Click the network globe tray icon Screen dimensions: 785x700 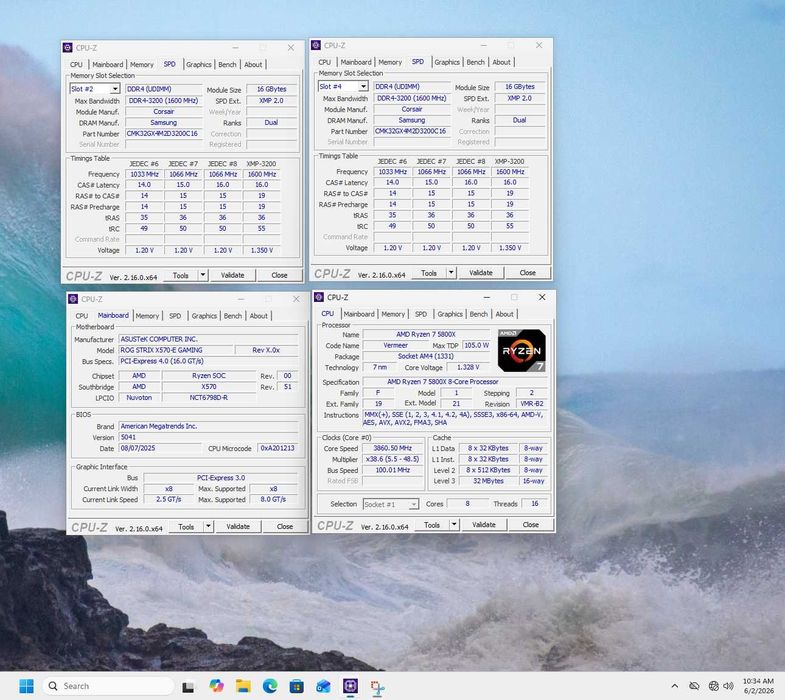[x=713, y=686]
